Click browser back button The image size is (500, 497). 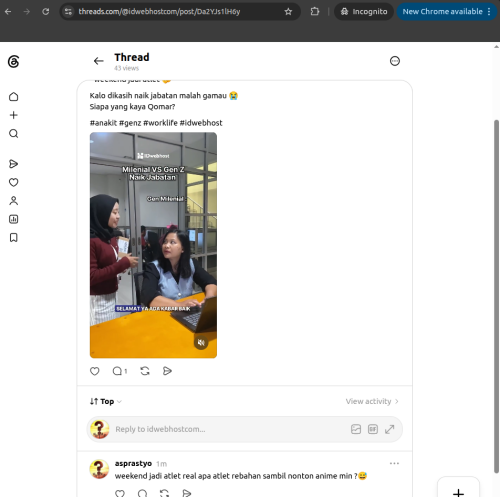pyautogui.click(x=8, y=12)
